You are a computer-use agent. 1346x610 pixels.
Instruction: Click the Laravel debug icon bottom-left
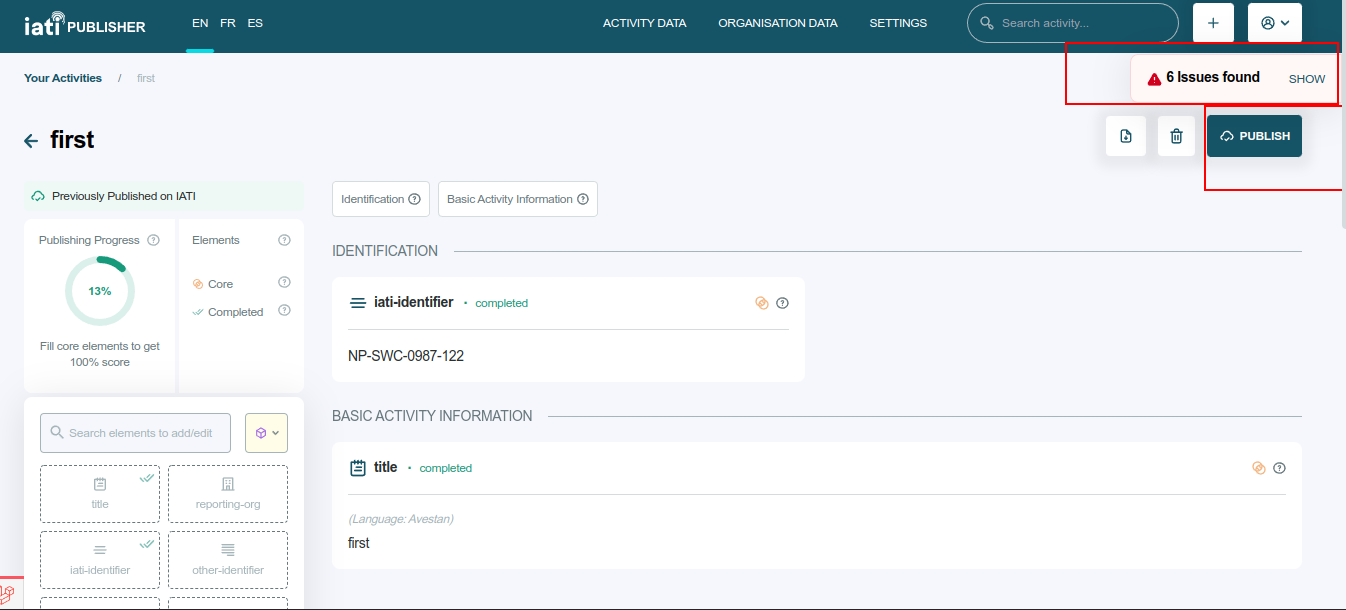[8, 595]
